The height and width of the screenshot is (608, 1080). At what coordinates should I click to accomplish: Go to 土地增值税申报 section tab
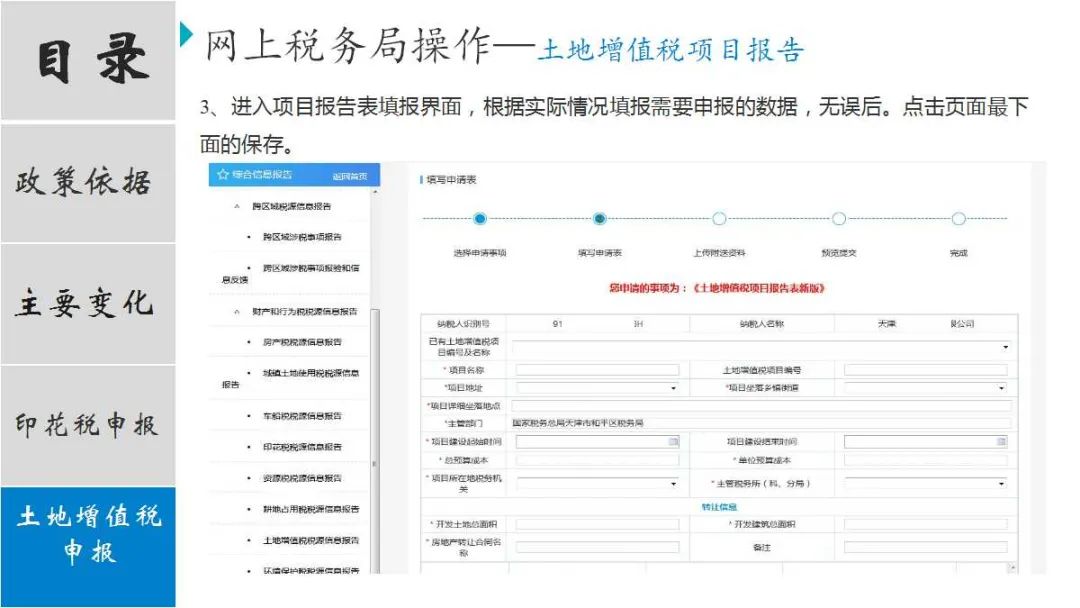pyautogui.click(x=88, y=547)
